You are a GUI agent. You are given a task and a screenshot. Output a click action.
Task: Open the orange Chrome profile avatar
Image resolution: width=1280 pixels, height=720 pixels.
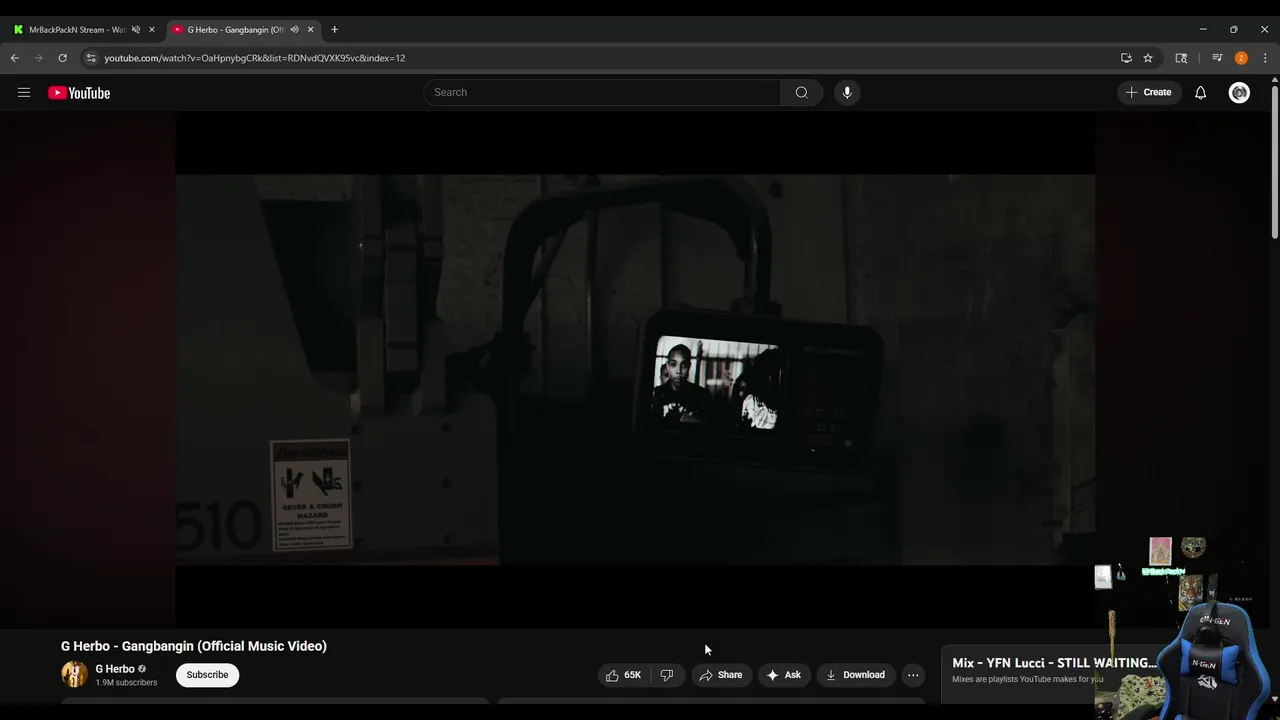pyautogui.click(x=1241, y=58)
